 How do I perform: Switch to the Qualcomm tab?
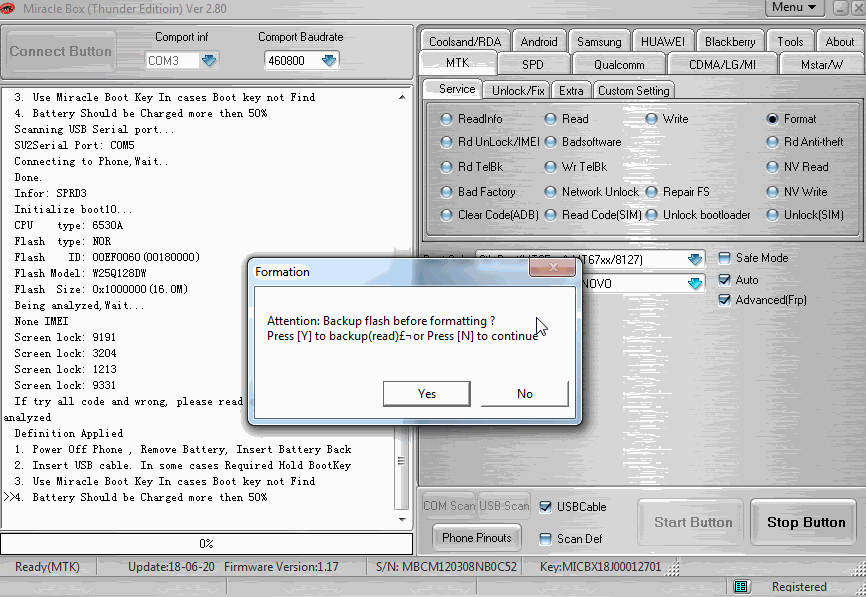coord(619,65)
